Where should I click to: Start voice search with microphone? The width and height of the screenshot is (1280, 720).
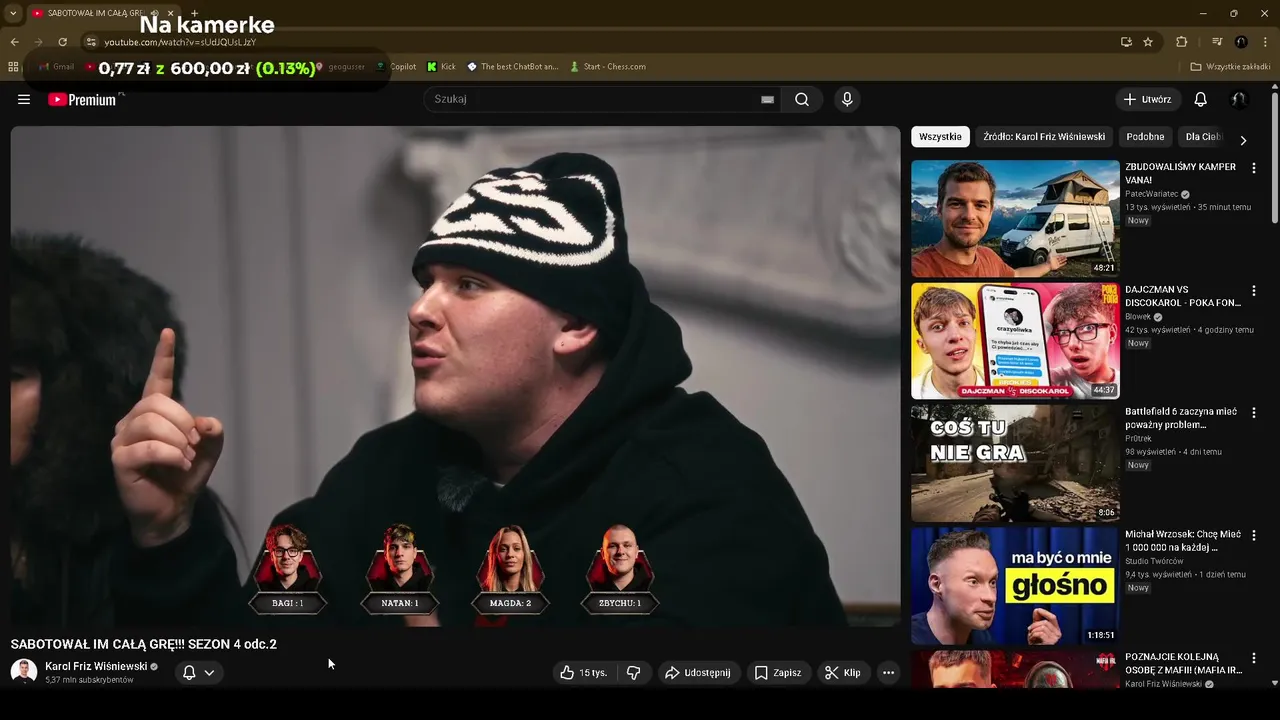coord(847,99)
